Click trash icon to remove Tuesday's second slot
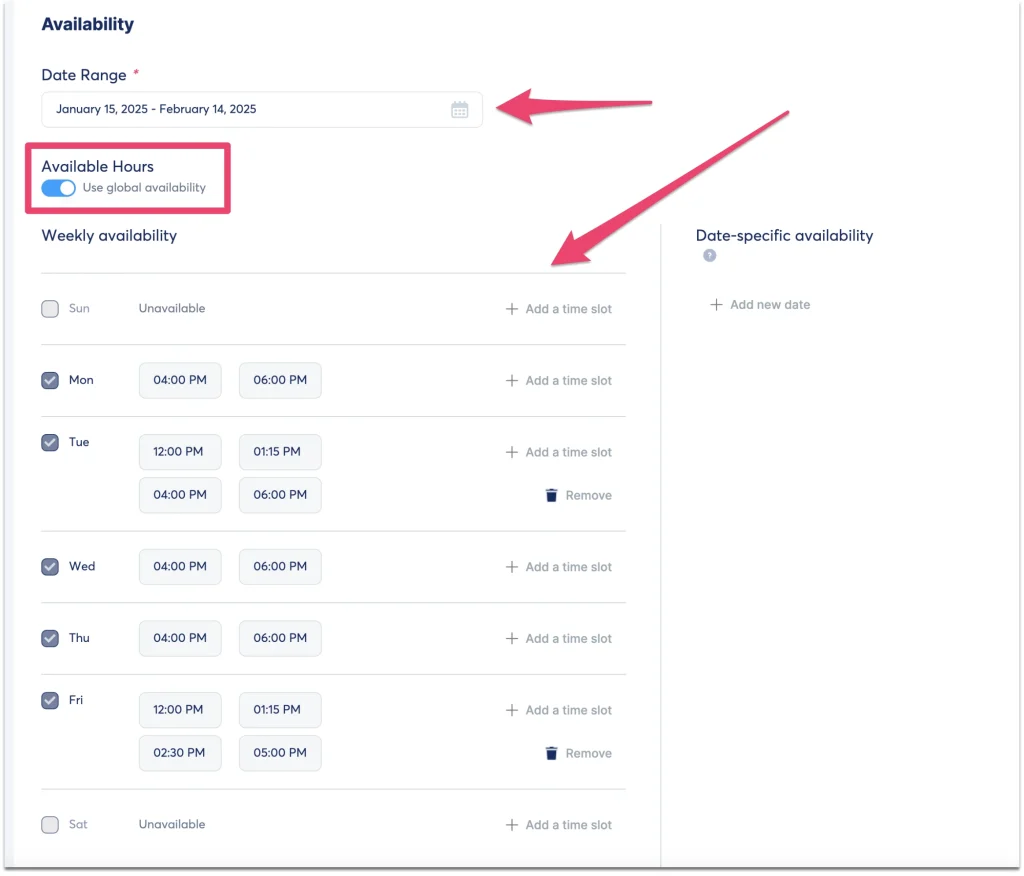Image resolution: width=1024 pixels, height=876 pixels. 551,495
